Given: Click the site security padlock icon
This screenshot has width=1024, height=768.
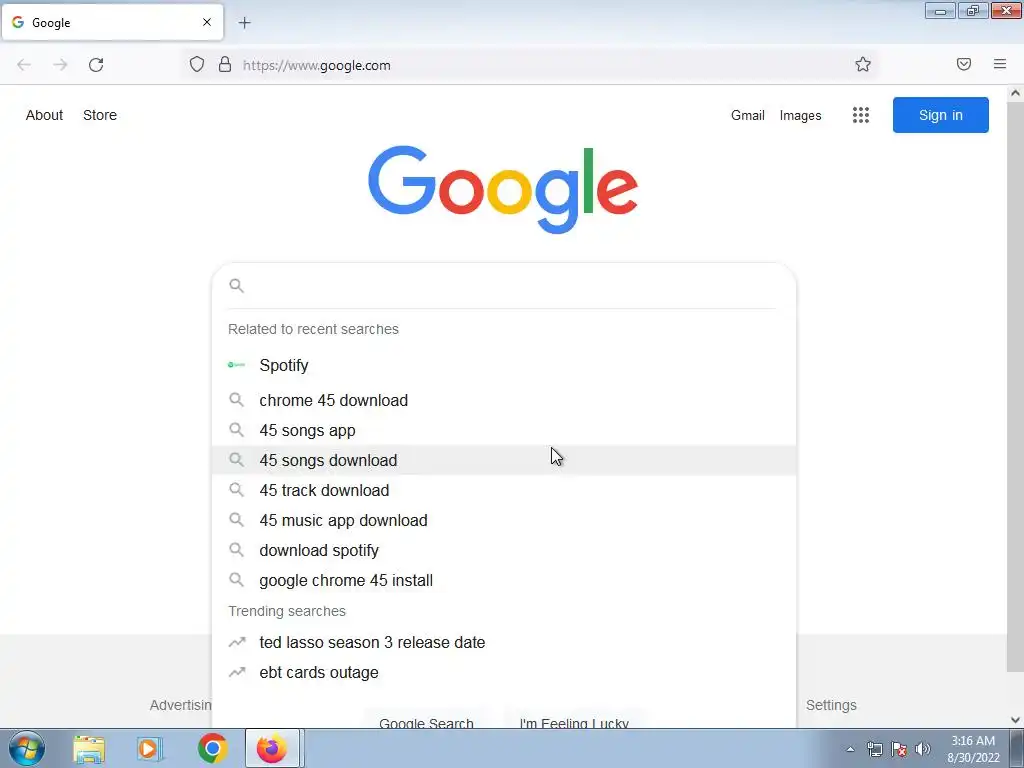Looking at the screenshot, I should pos(225,65).
